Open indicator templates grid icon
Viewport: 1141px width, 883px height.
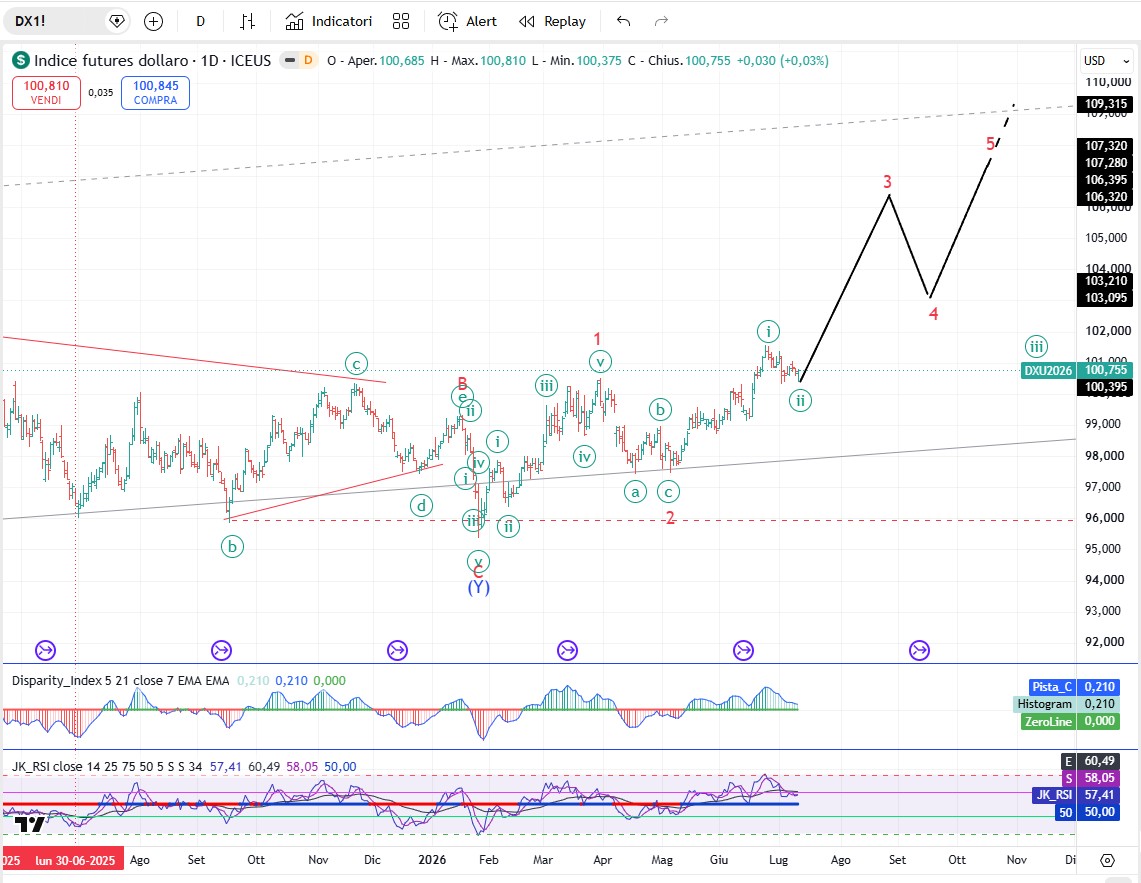click(x=401, y=22)
